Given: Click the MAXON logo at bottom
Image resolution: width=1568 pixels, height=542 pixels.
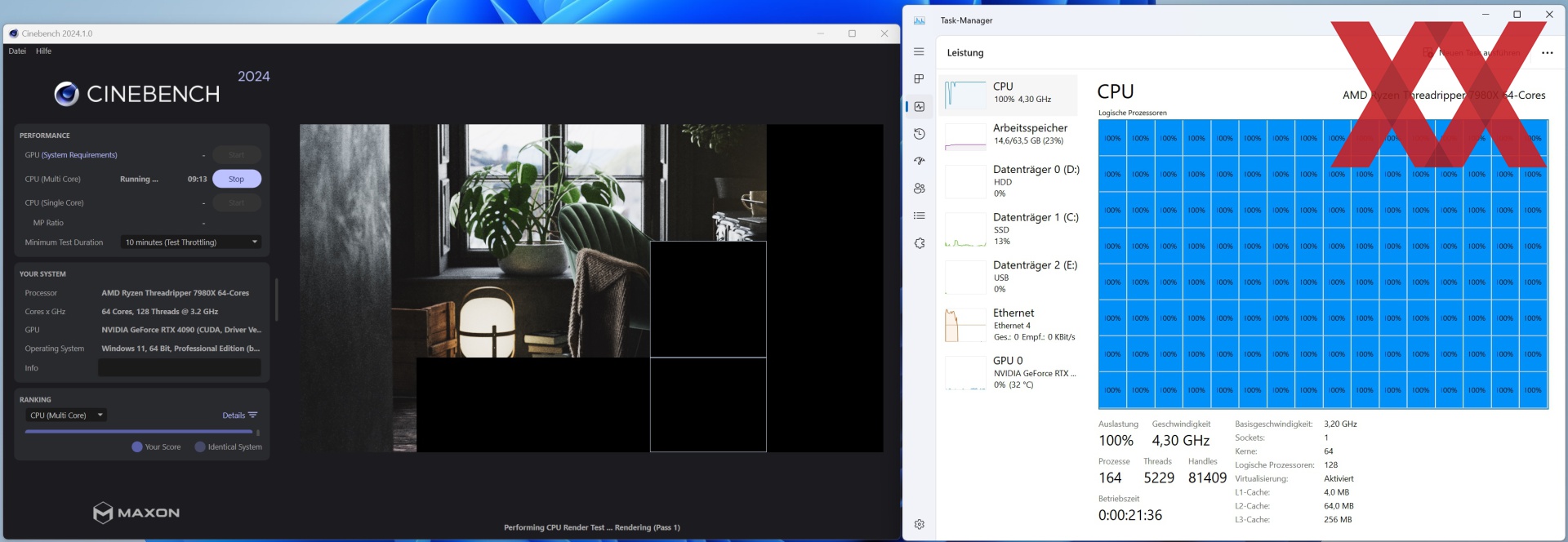Looking at the screenshot, I should click(136, 513).
